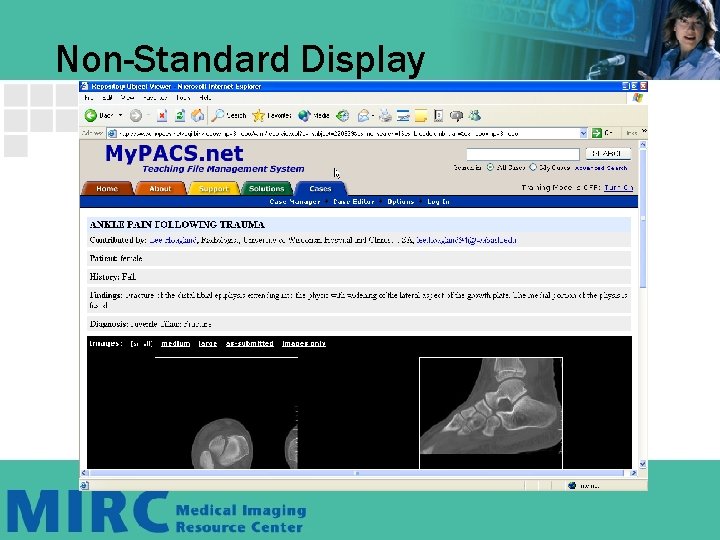Image resolution: width=720 pixels, height=540 pixels.
Task: Open the File menu
Action: [x=88, y=98]
